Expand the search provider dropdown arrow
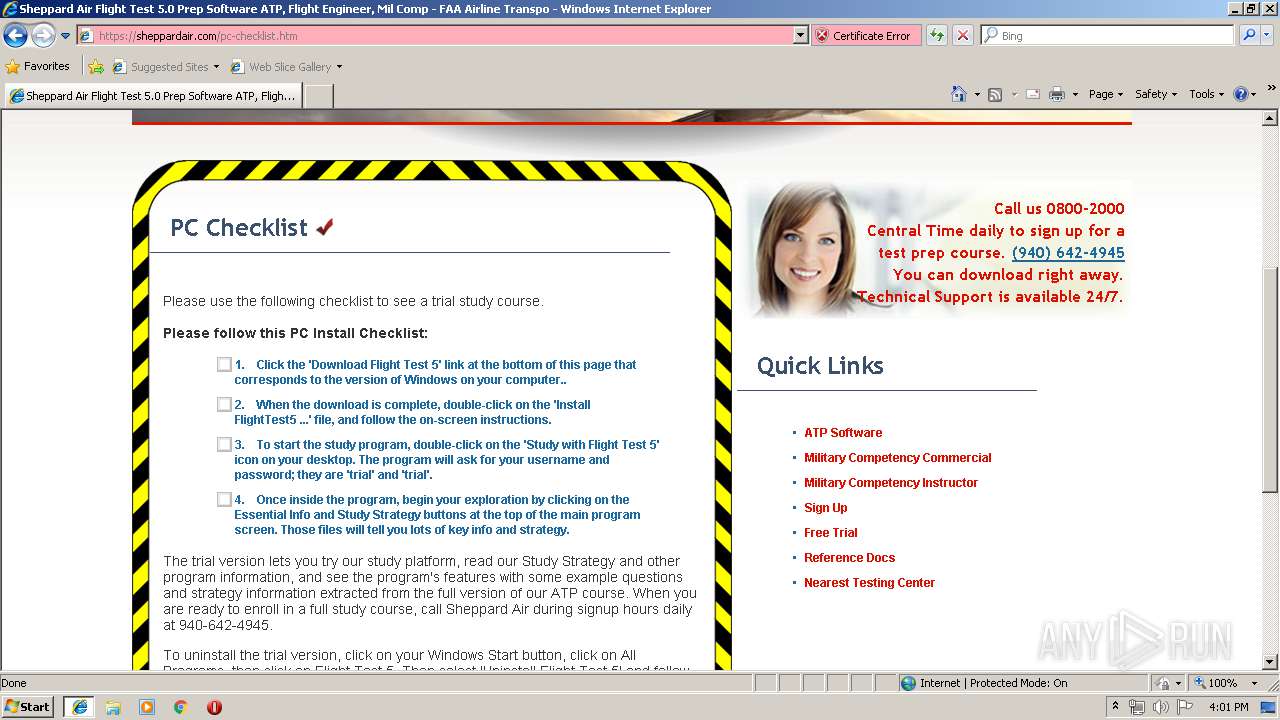Viewport: 1280px width, 720px height. point(1267,36)
